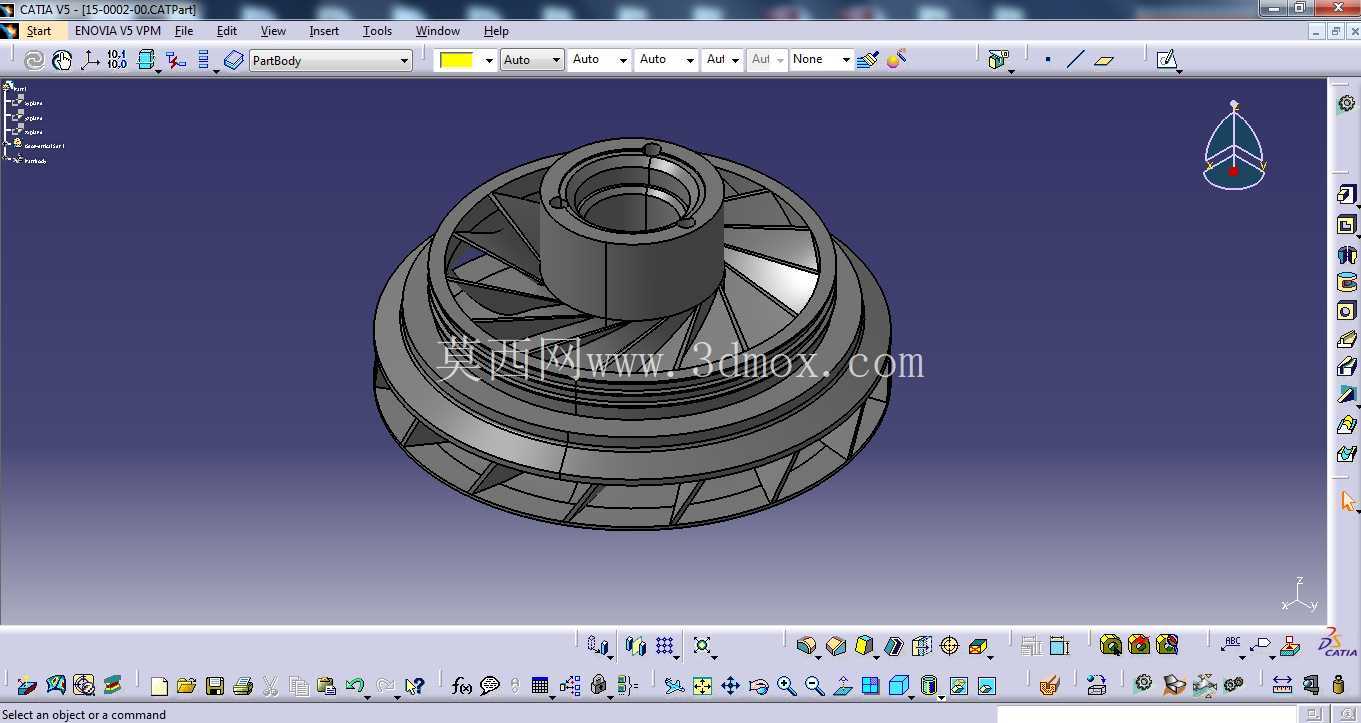Open the Tools menu
This screenshot has width=1361, height=723.
coord(377,31)
